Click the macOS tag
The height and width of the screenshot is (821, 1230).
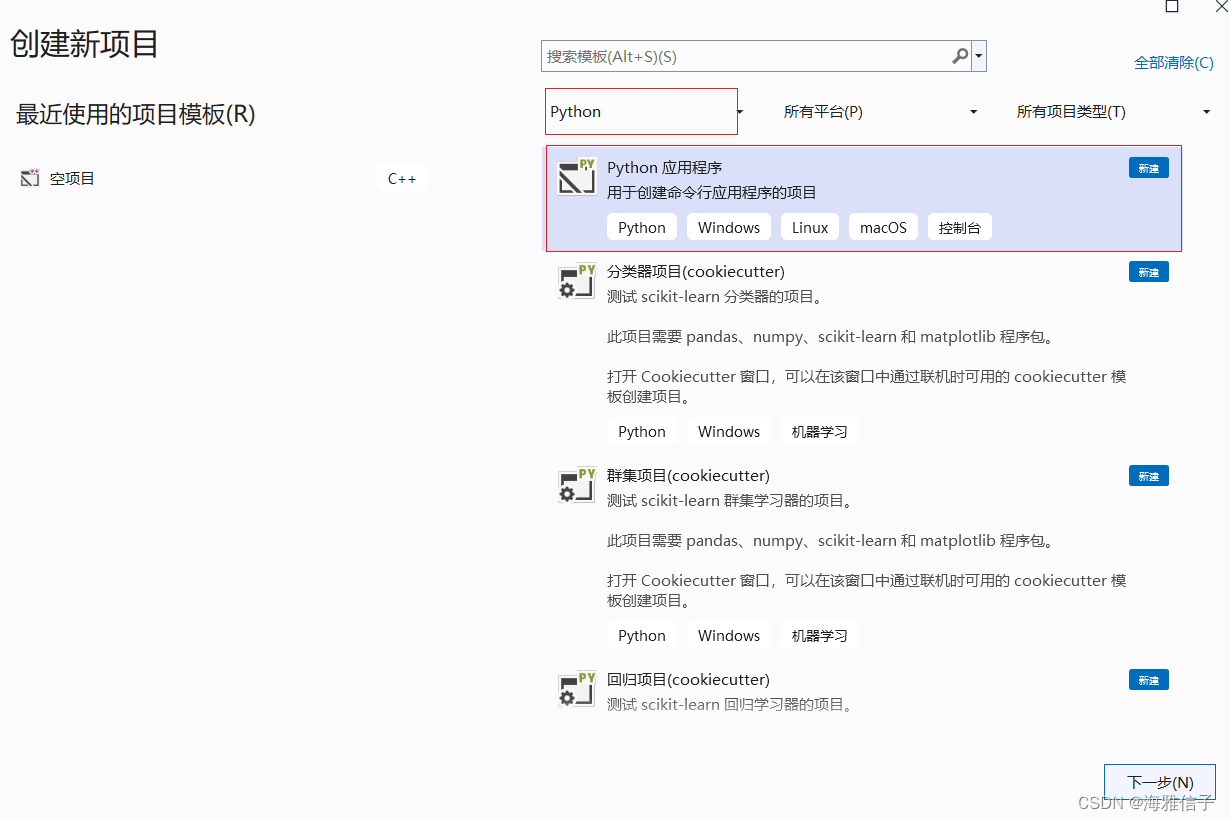(x=883, y=227)
